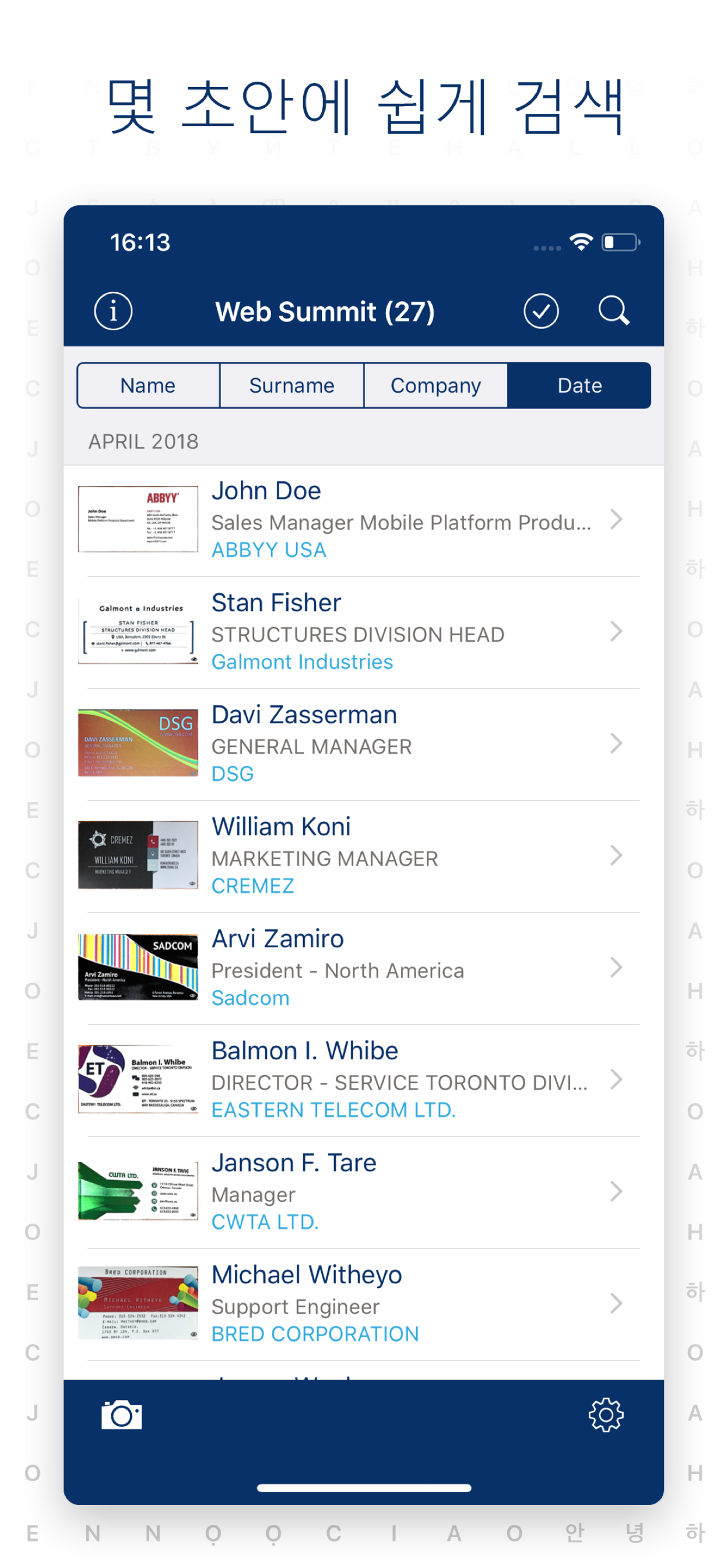
Task: Tap CREMEZ company label
Action: click(x=252, y=885)
